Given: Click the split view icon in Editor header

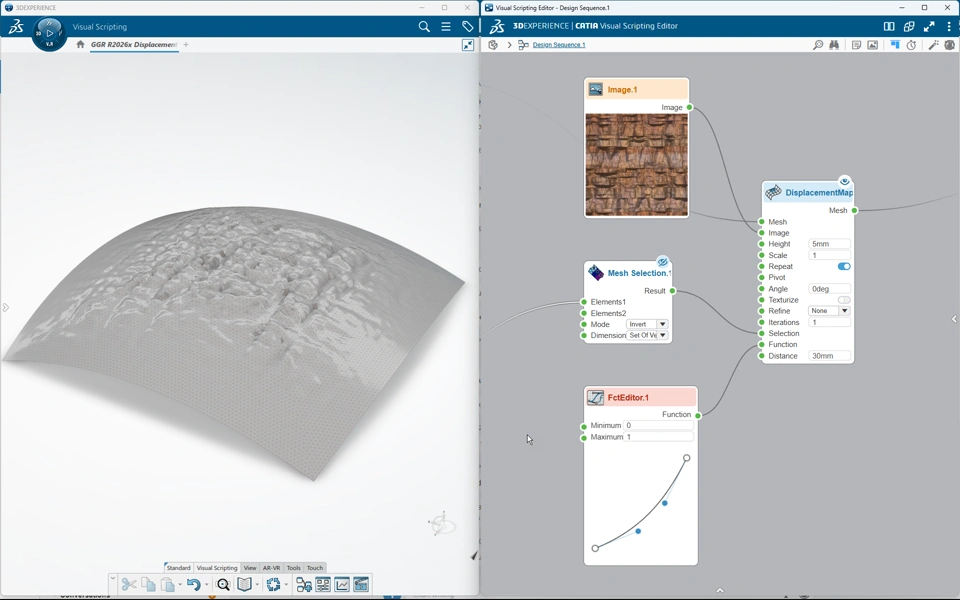Looking at the screenshot, I should tap(889, 26).
